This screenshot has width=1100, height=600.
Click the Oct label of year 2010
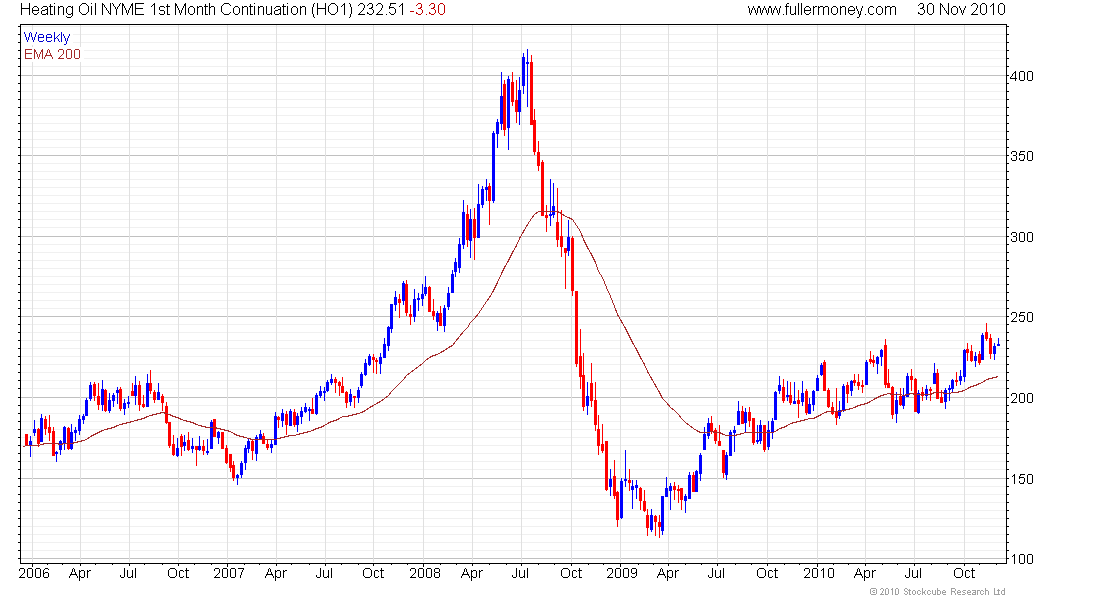[x=965, y=573]
